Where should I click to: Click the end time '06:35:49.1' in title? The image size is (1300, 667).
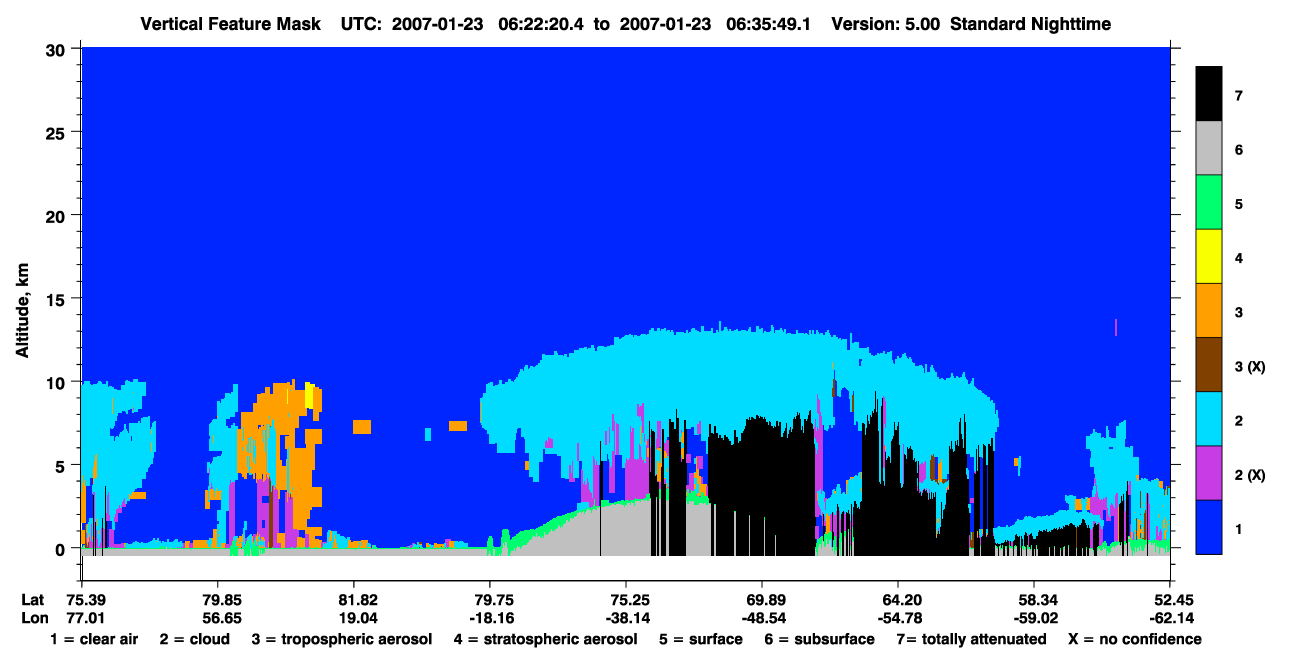[769, 24]
